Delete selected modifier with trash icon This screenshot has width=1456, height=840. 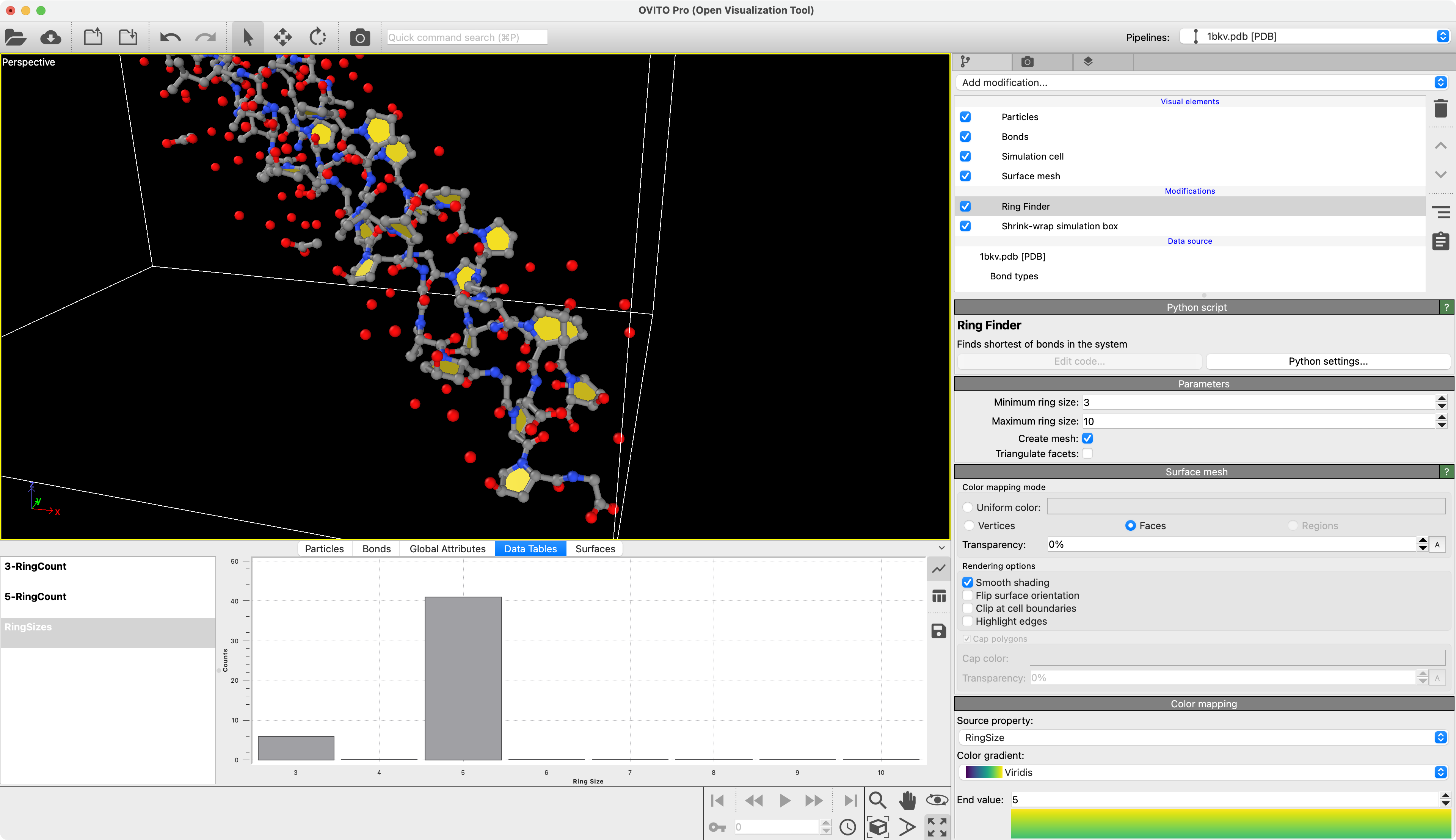coord(1440,108)
